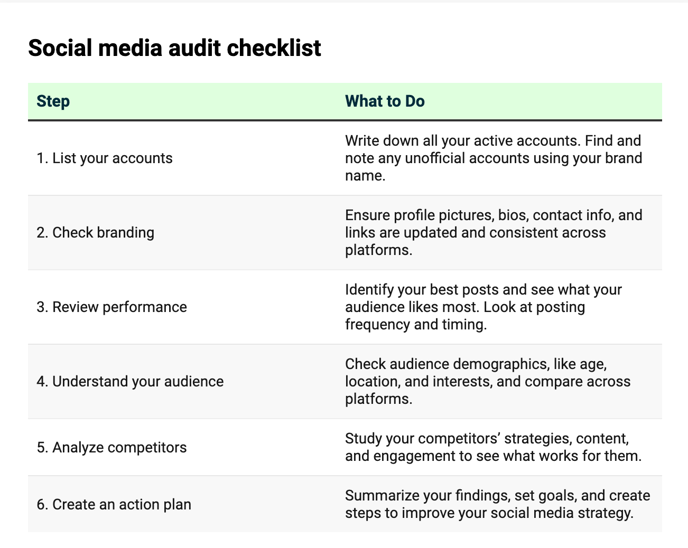Click the word 'platforms.' in the branding row
This screenshot has width=688, height=548.
pos(378,250)
